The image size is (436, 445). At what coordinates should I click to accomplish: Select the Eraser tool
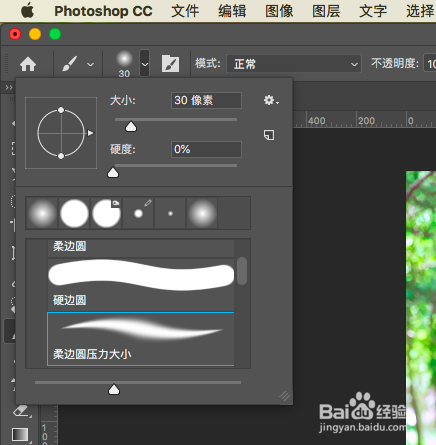pyautogui.click(x=22, y=411)
